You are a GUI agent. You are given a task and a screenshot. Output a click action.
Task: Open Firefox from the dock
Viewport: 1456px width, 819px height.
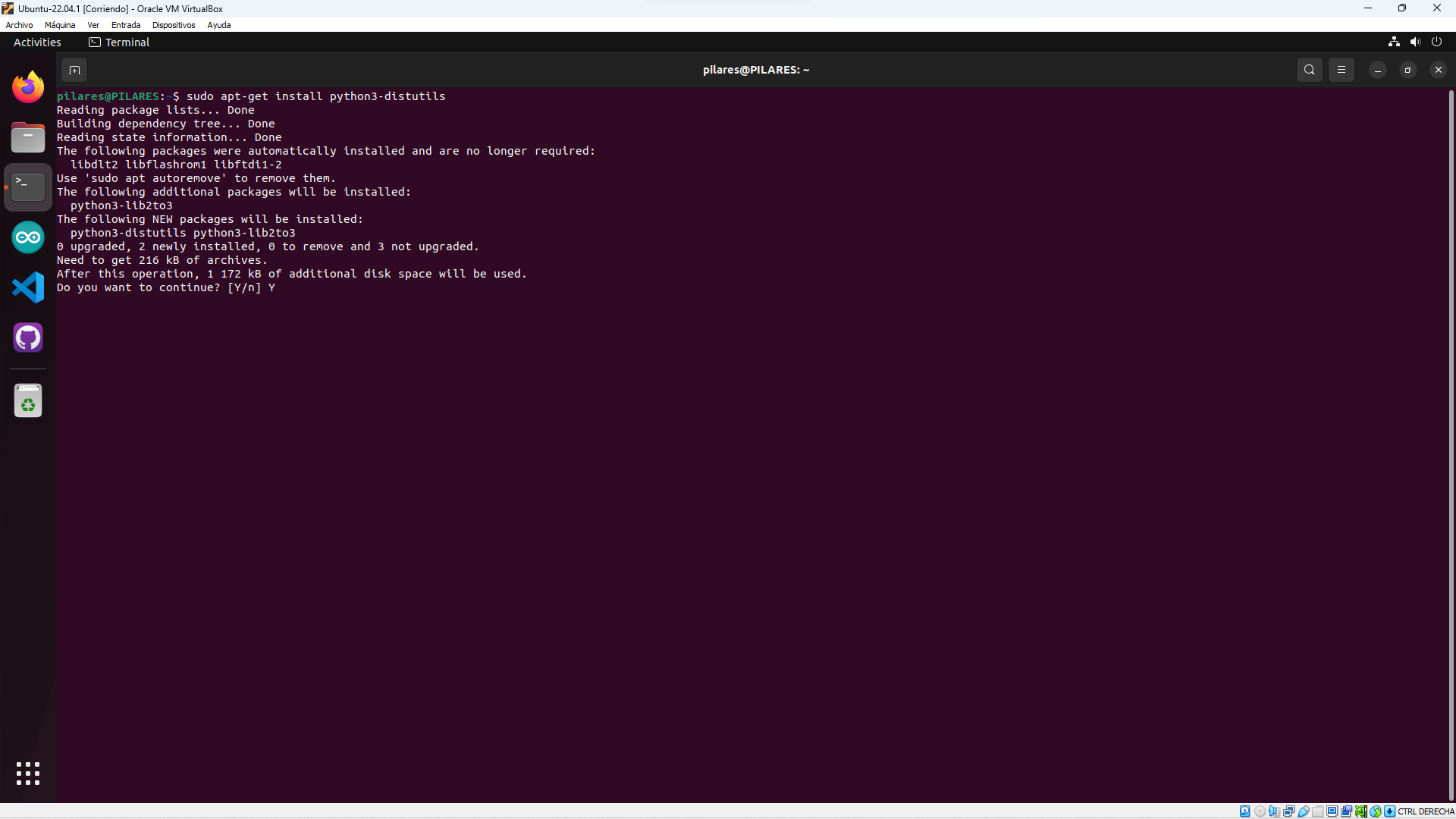coord(28,87)
